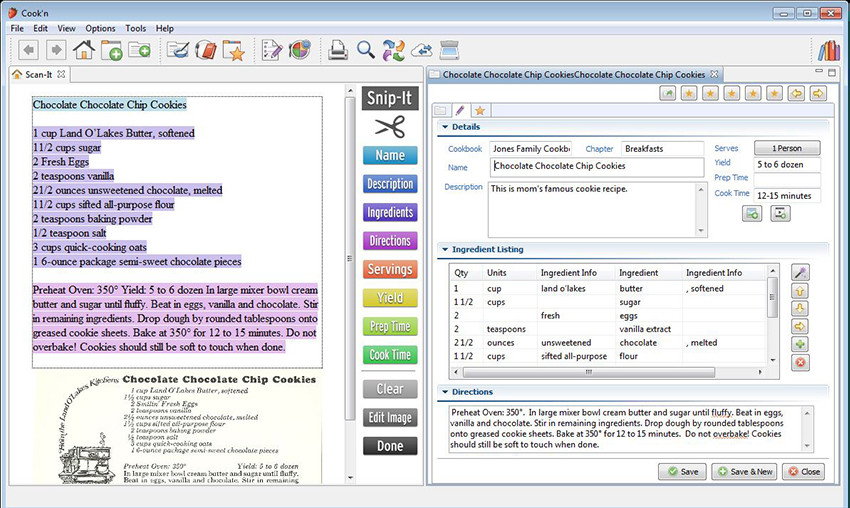Collapse the Directions section
Screen dimensions: 850x508
pos(445,392)
